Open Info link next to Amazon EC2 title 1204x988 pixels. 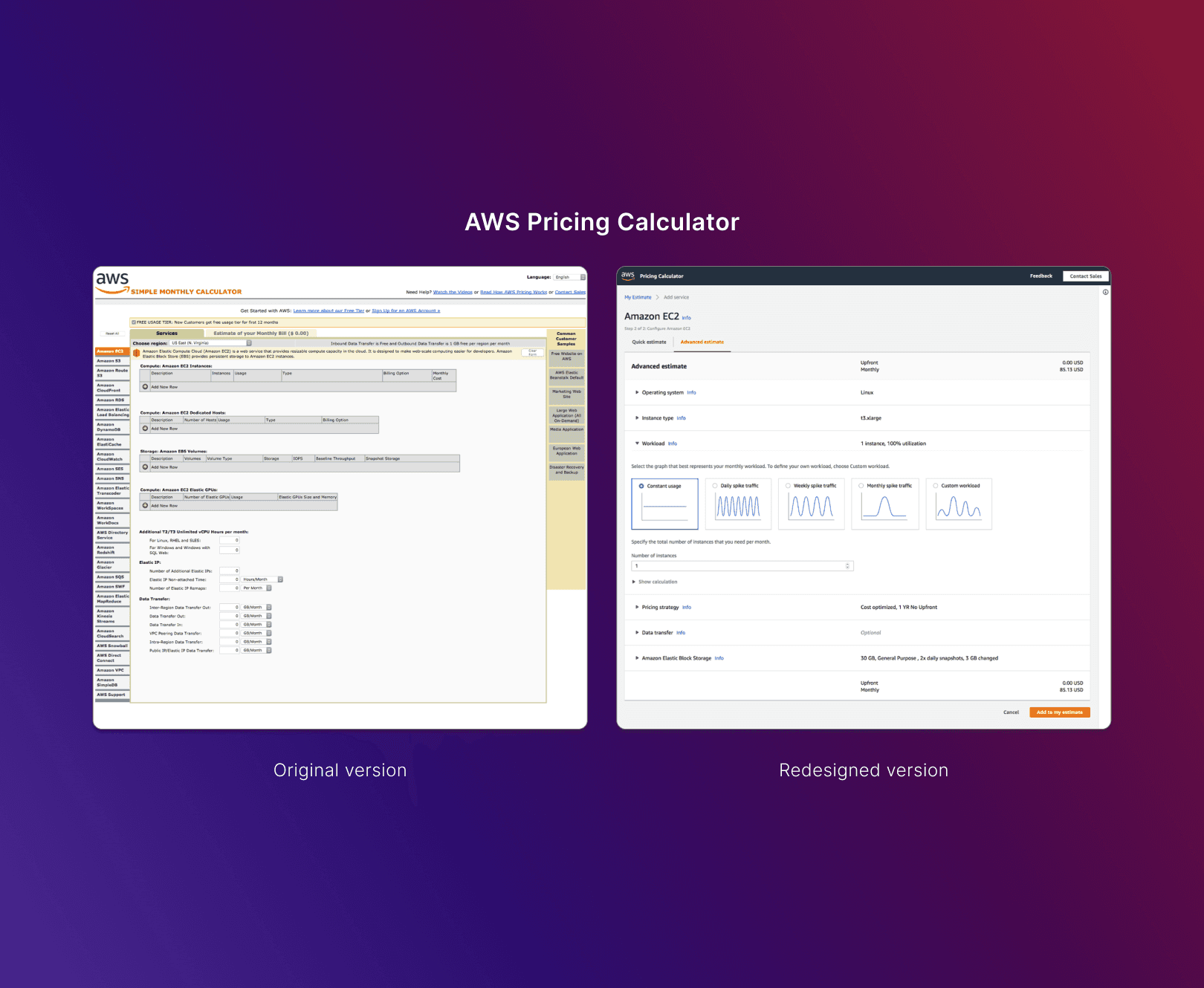686,318
